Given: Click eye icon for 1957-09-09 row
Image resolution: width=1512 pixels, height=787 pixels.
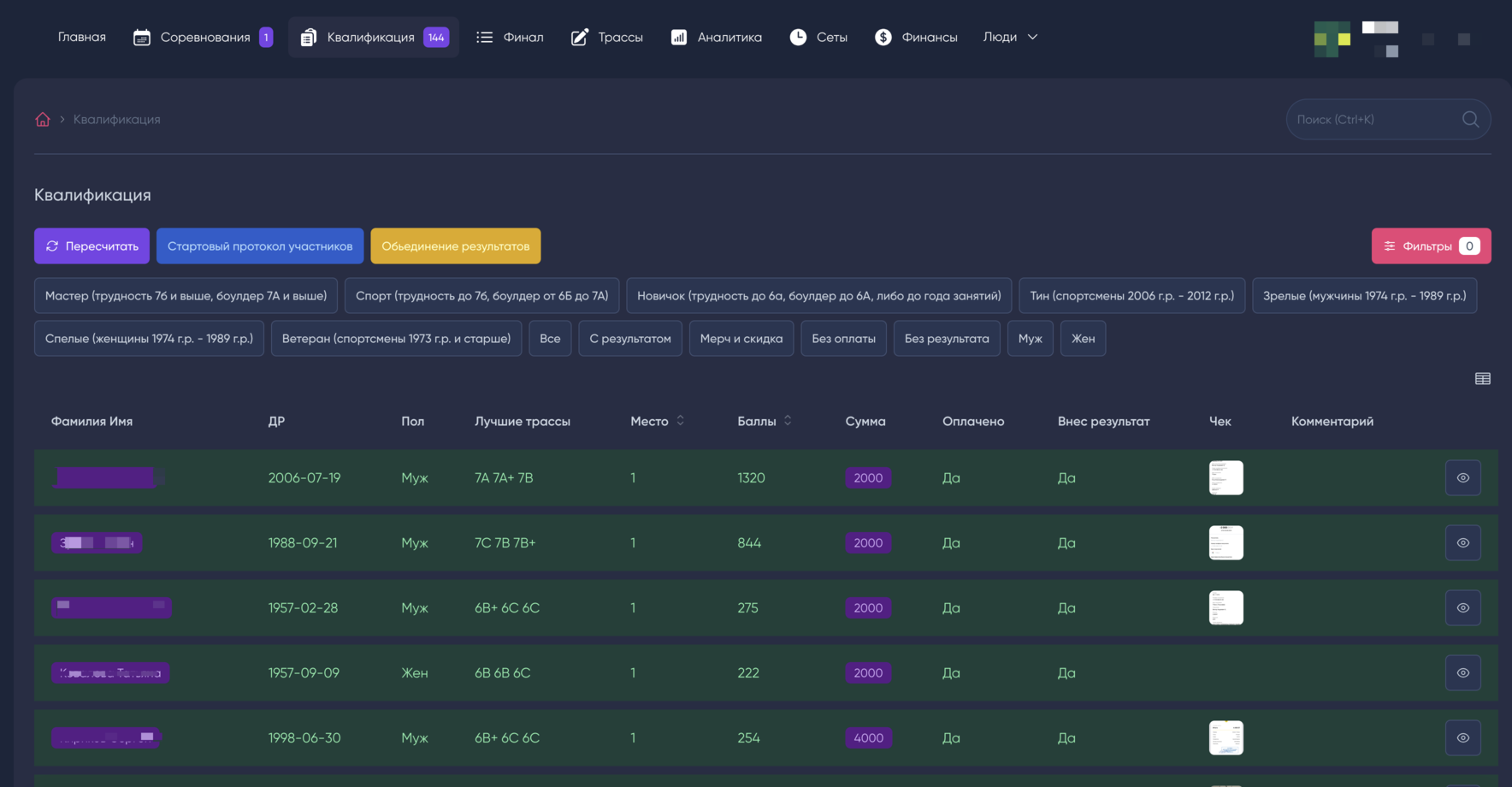Looking at the screenshot, I should 1462,673.
